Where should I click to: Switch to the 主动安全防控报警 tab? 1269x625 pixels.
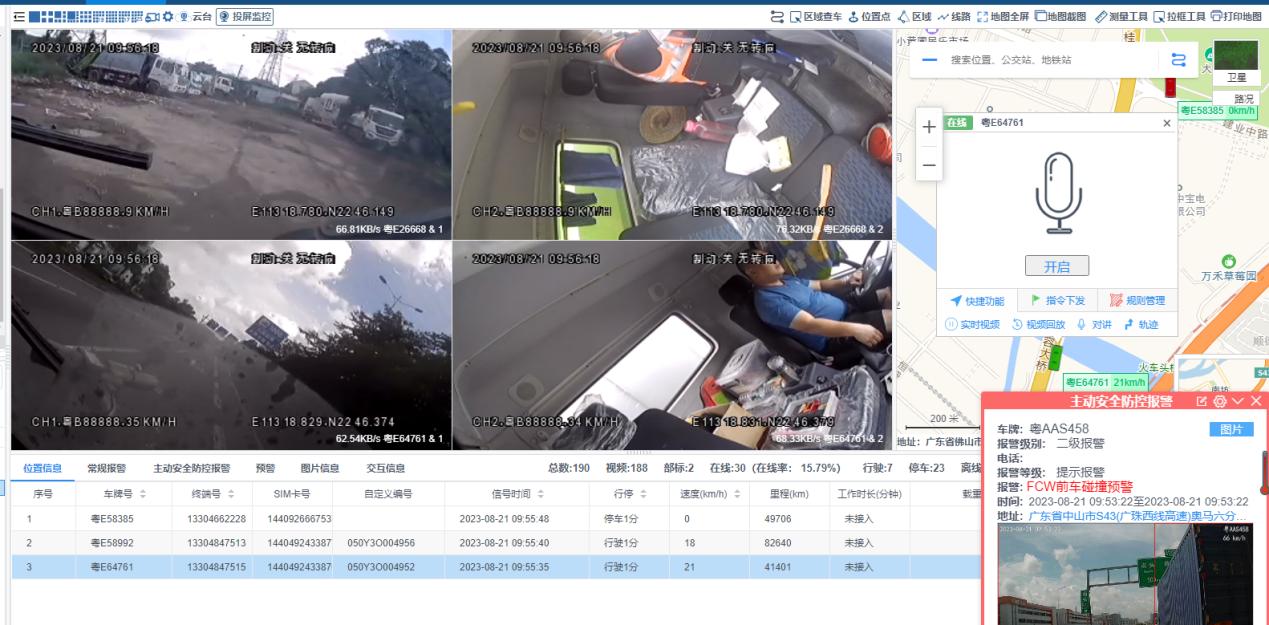pyautogui.click(x=191, y=468)
